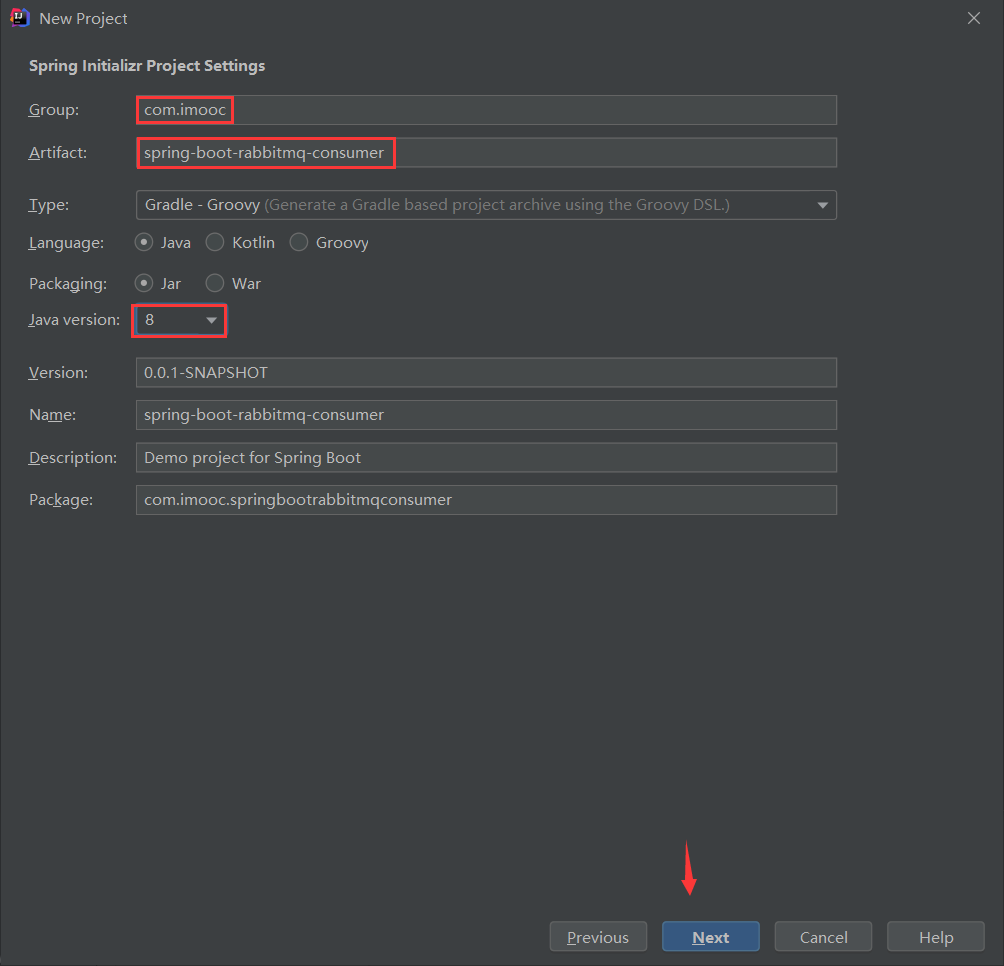Click the "Spring Initializr Project Settings" heading
1004x966 pixels.
point(147,66)
